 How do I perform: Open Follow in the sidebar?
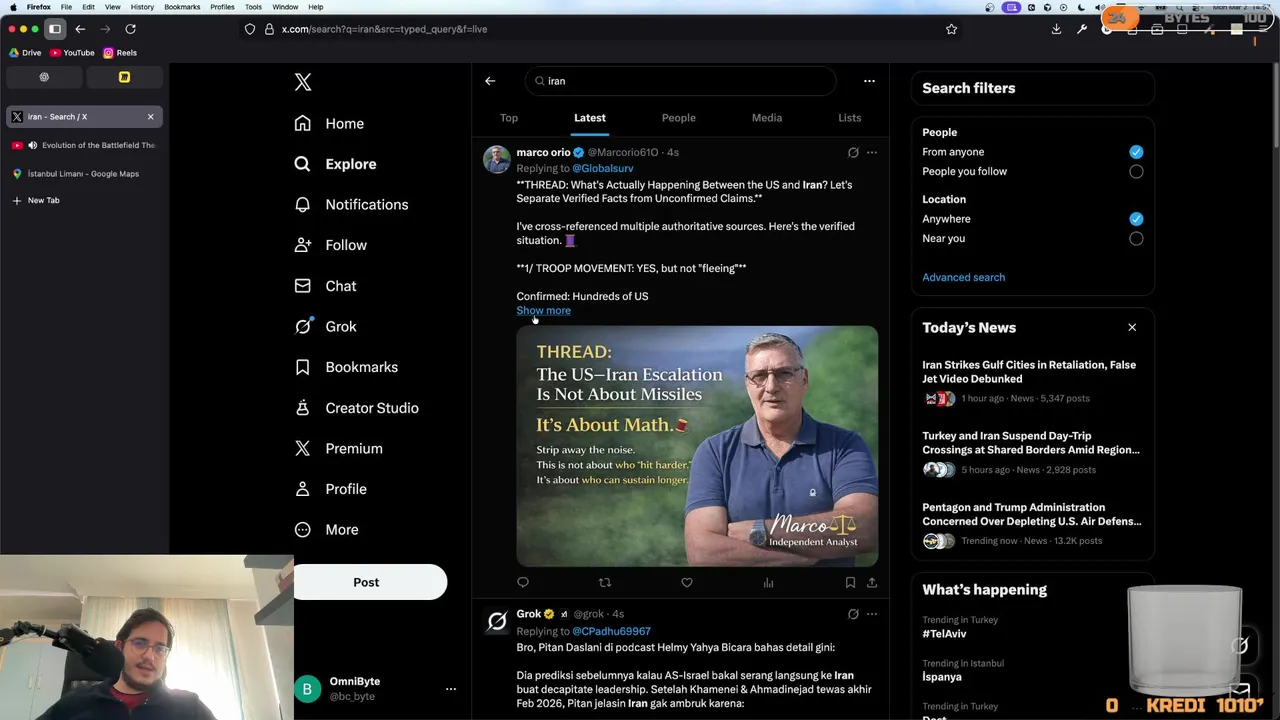coord(331,245)
